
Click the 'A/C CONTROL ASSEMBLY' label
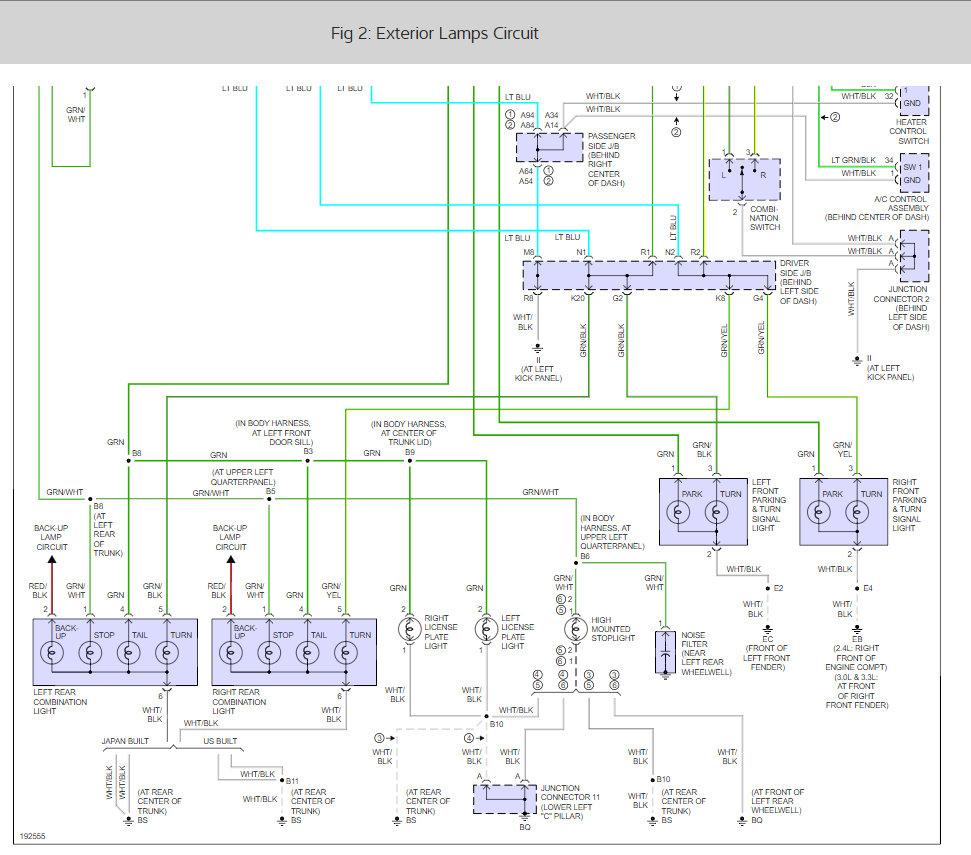pyautogui.click(x=901, y=204)
